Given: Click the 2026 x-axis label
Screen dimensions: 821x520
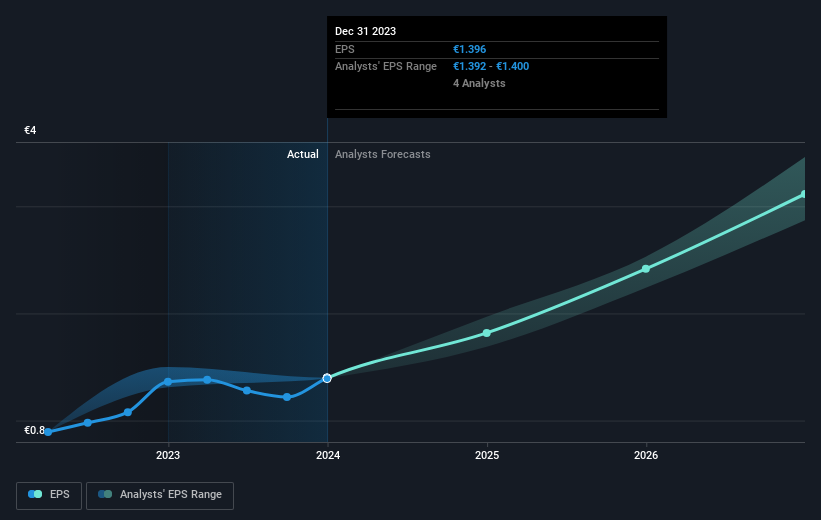Looking at the screenshot, I should pos(646,455).
